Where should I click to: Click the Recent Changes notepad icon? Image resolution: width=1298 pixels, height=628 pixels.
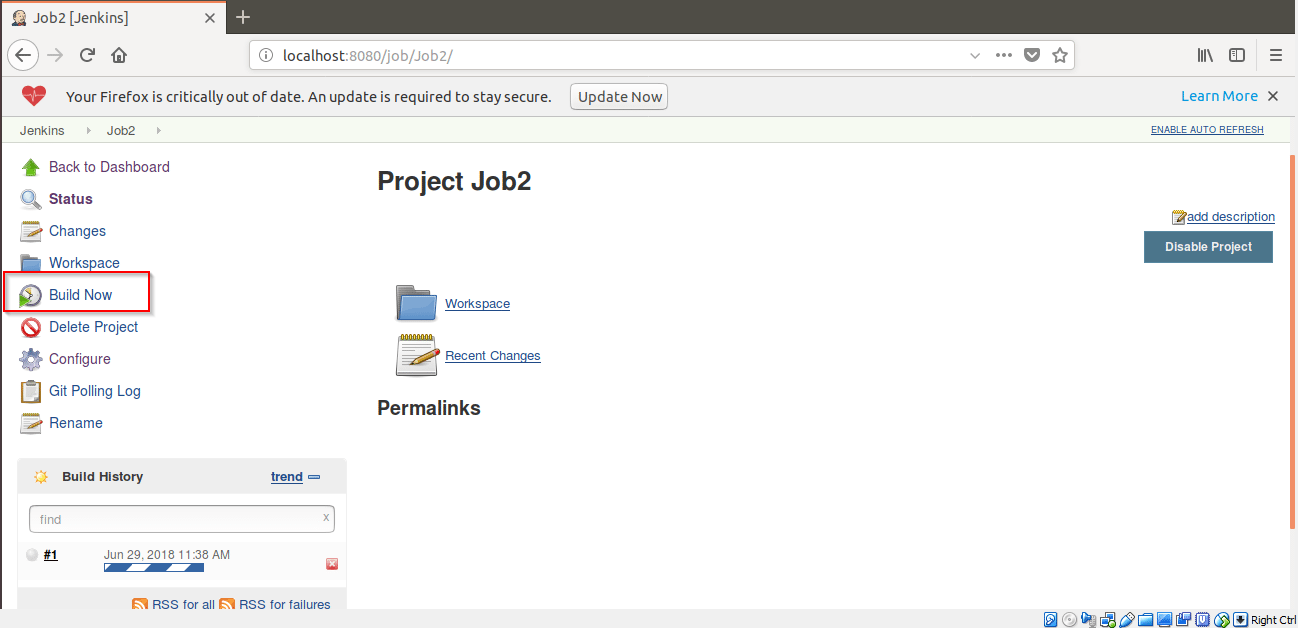pyautogui.click(x=416, y=355)
